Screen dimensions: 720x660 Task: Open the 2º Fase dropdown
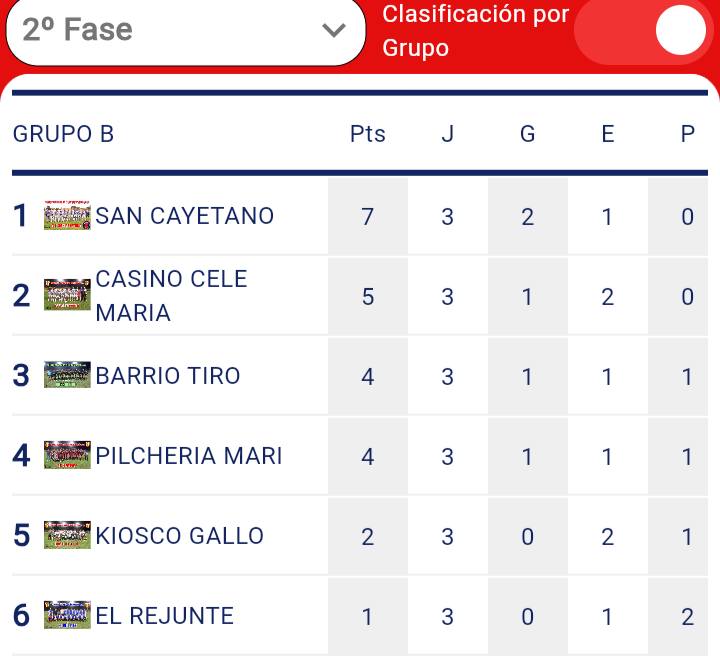click(x=186, y=30)
